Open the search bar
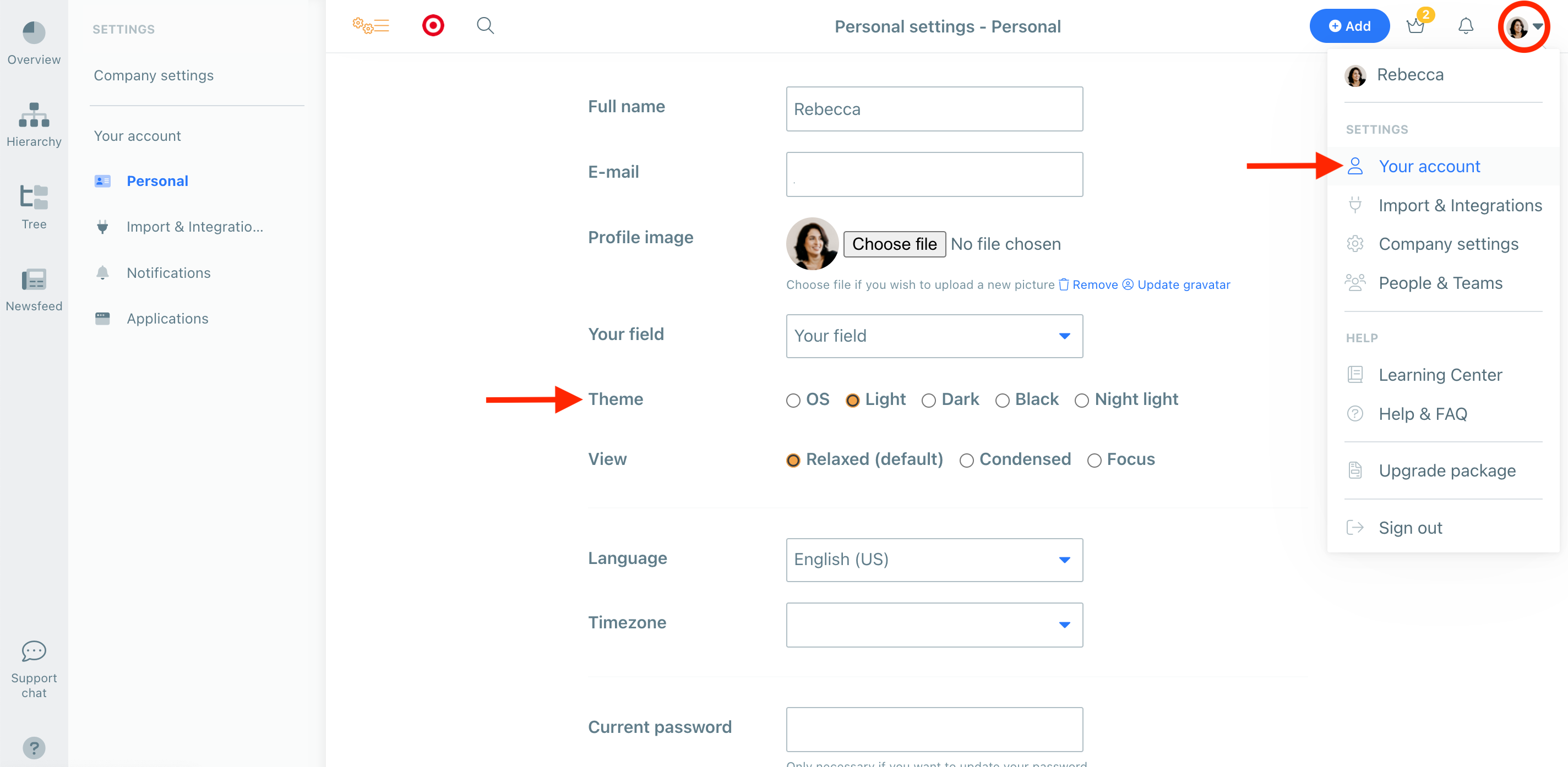1568x767 pixels. [x=485, y=25]
